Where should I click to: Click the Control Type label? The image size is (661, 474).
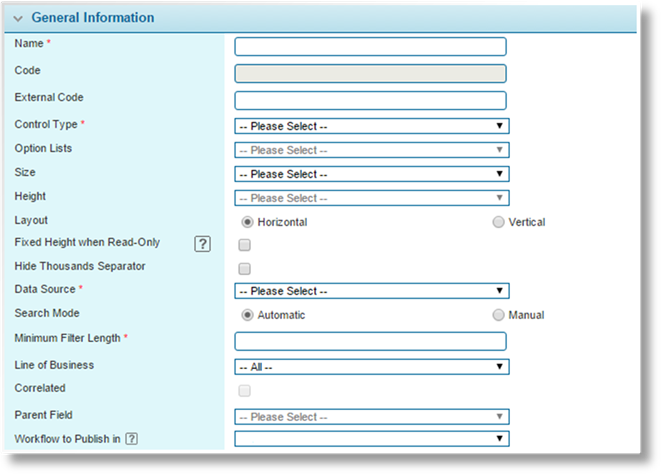tap(46, 124)
